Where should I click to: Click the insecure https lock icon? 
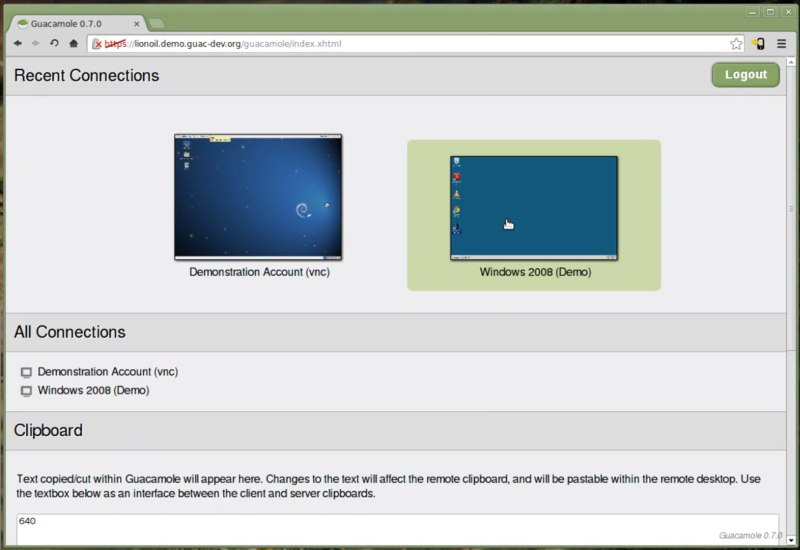(x=96, y=44)
